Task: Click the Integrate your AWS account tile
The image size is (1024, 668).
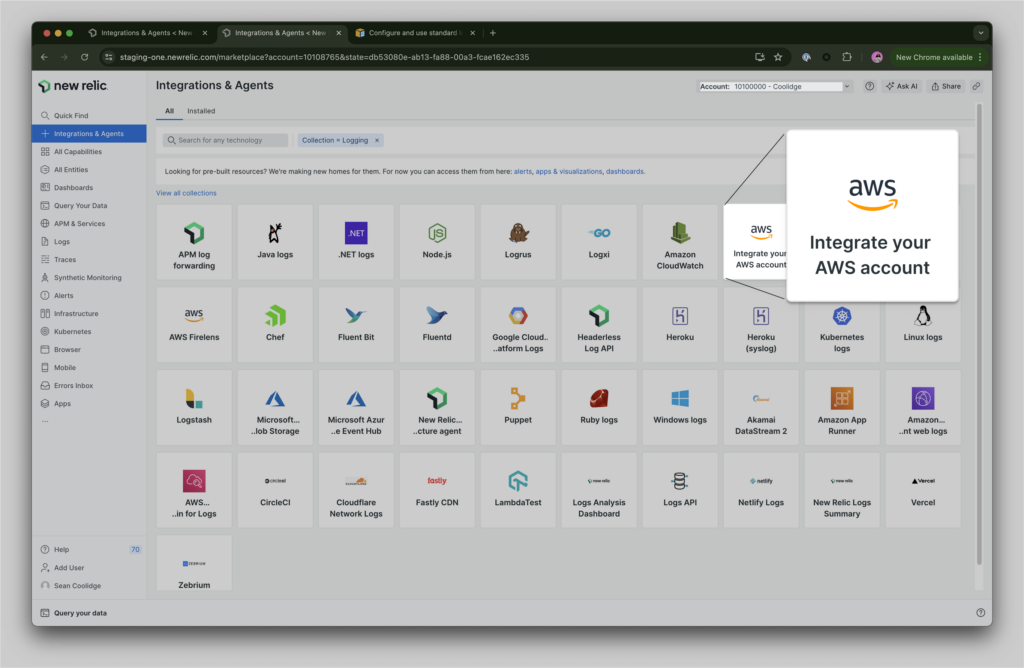Action: pyautogui.click(x=756, y=242)
